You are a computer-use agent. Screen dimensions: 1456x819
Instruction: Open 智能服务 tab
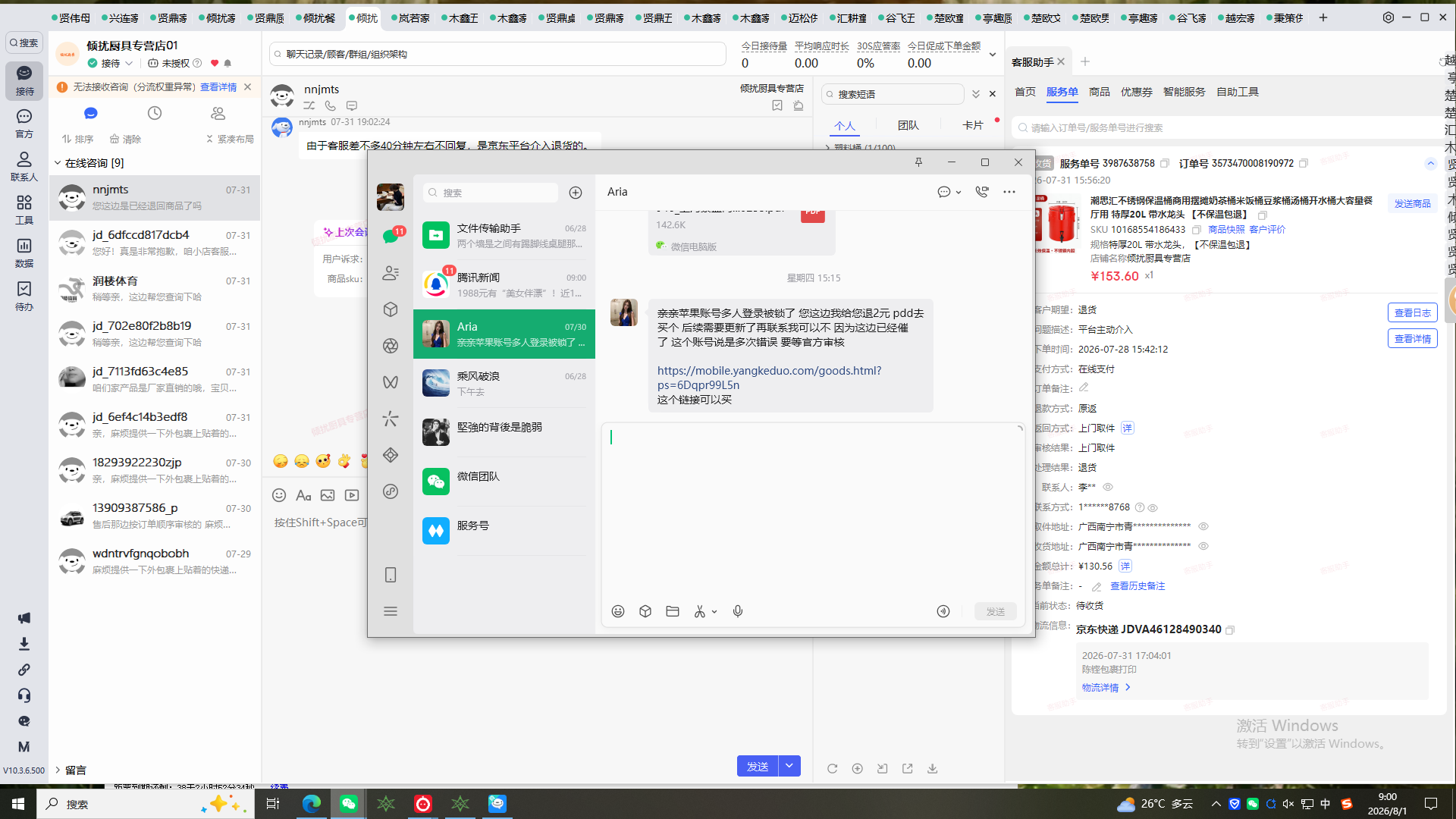click(1184, 92)
